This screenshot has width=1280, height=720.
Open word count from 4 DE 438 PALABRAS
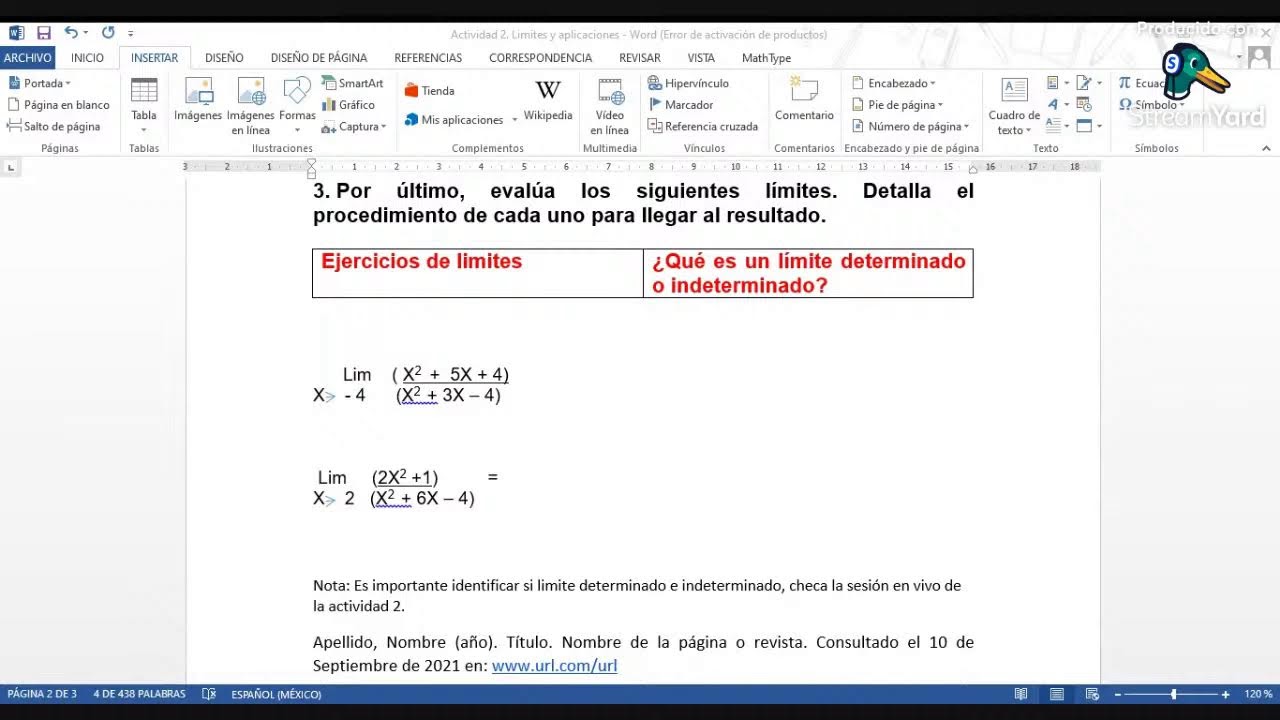point(139,694)
